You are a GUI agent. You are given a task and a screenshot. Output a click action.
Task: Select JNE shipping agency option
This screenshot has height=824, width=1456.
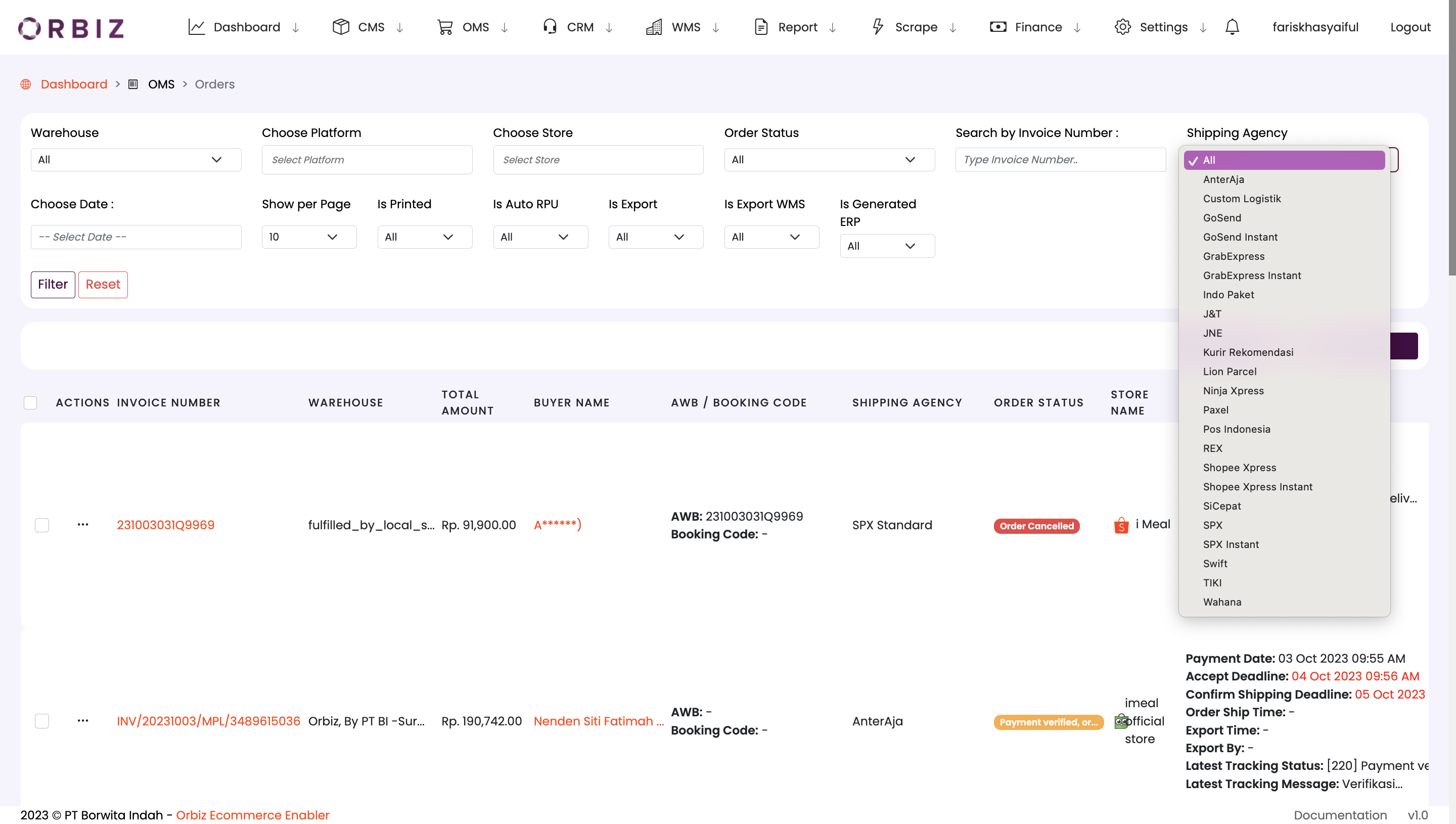click(x=1284, y=333)
